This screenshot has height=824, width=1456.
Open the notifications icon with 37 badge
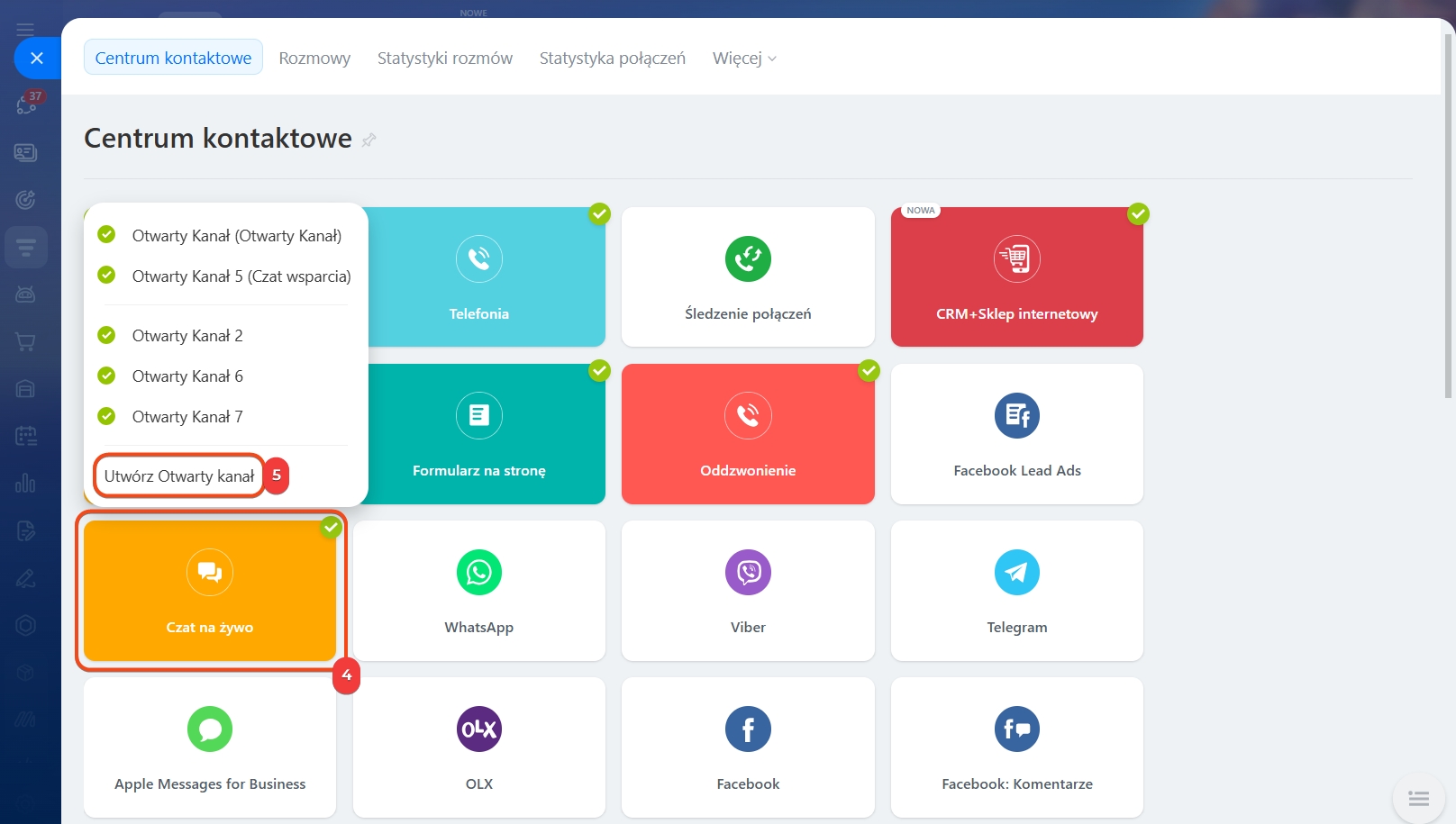pos(26,105)
